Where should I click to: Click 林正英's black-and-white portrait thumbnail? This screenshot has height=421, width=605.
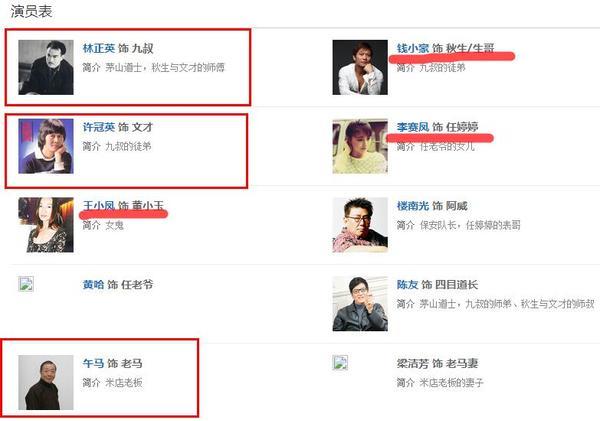(x=46, y=67)
